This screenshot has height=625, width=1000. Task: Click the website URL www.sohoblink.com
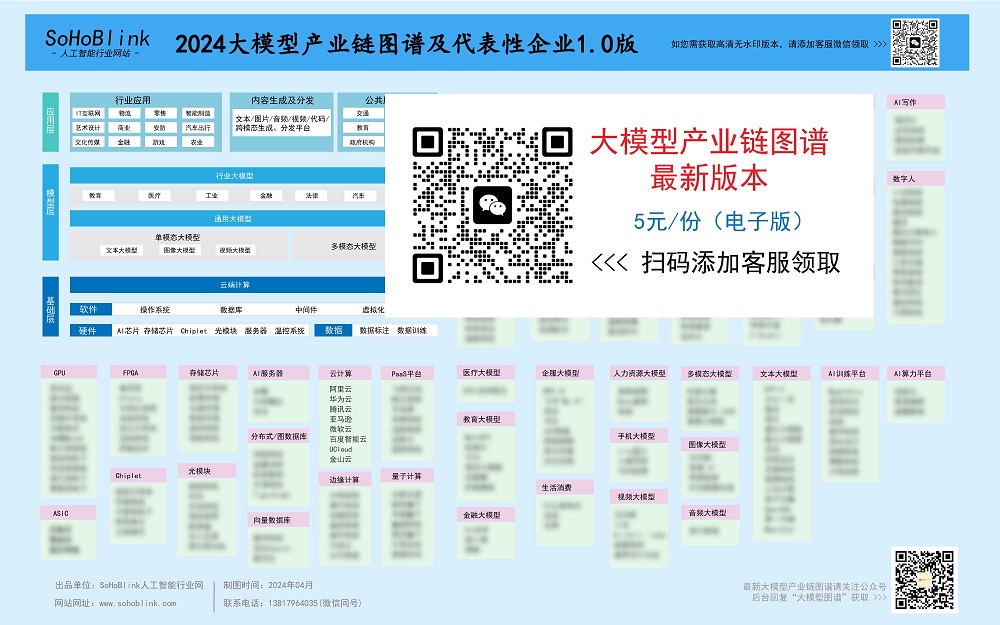pos(138,603)
